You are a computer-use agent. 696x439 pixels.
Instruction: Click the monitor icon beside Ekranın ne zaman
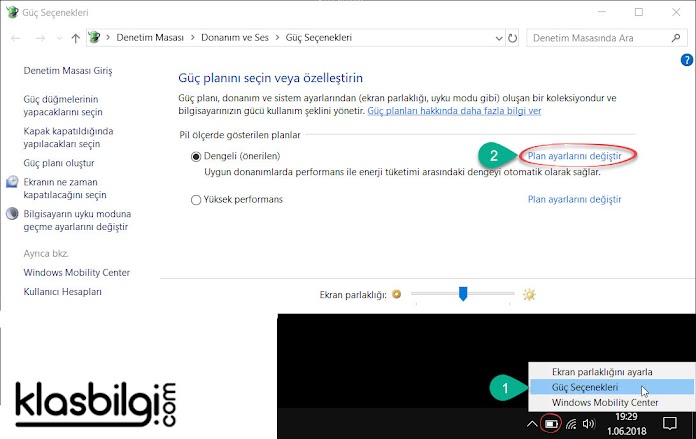point(12,182)
